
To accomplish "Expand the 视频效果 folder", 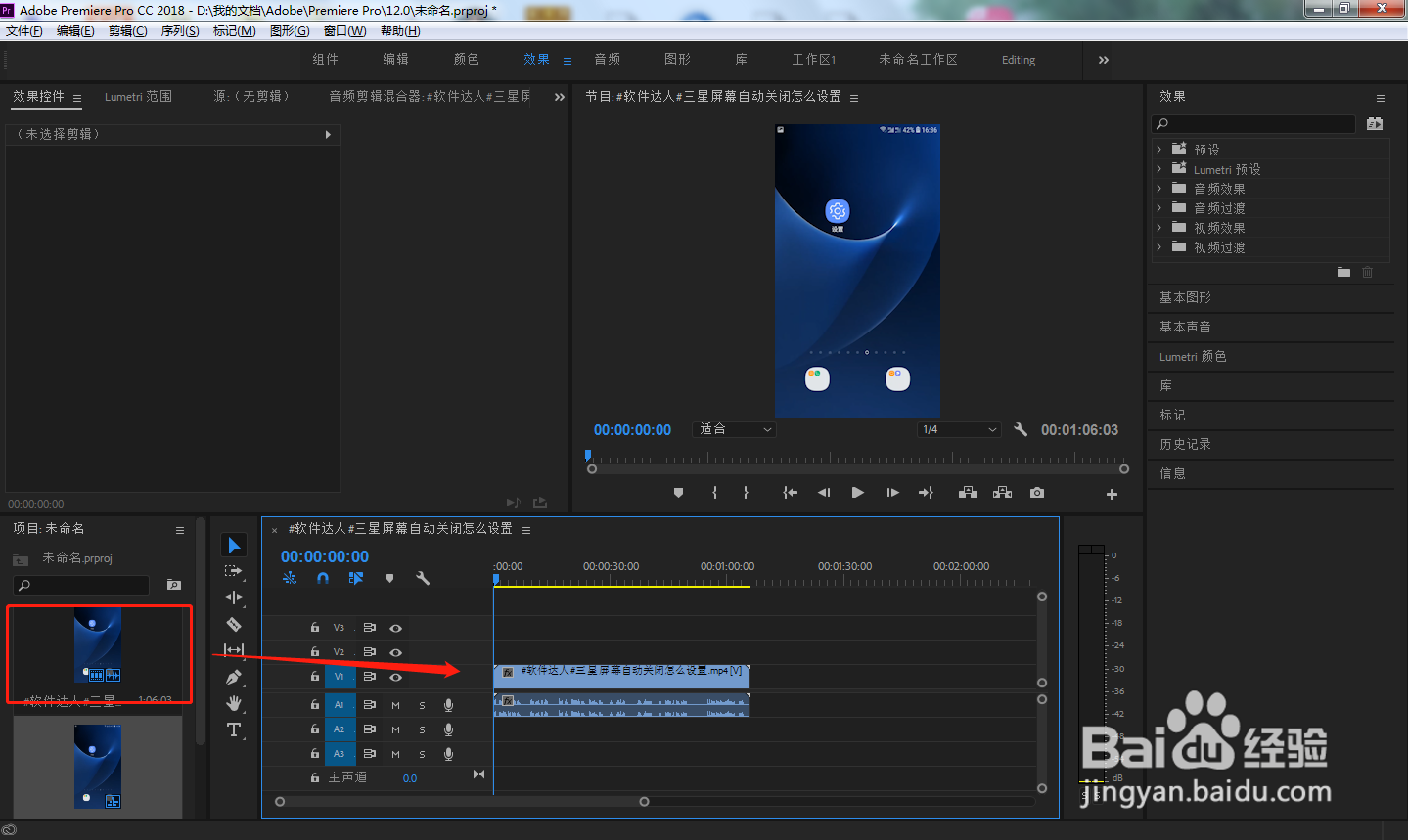I will click(1159, 228).
